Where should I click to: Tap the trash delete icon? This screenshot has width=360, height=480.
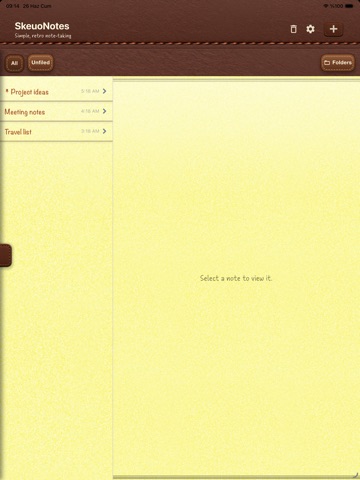(293, 29)
